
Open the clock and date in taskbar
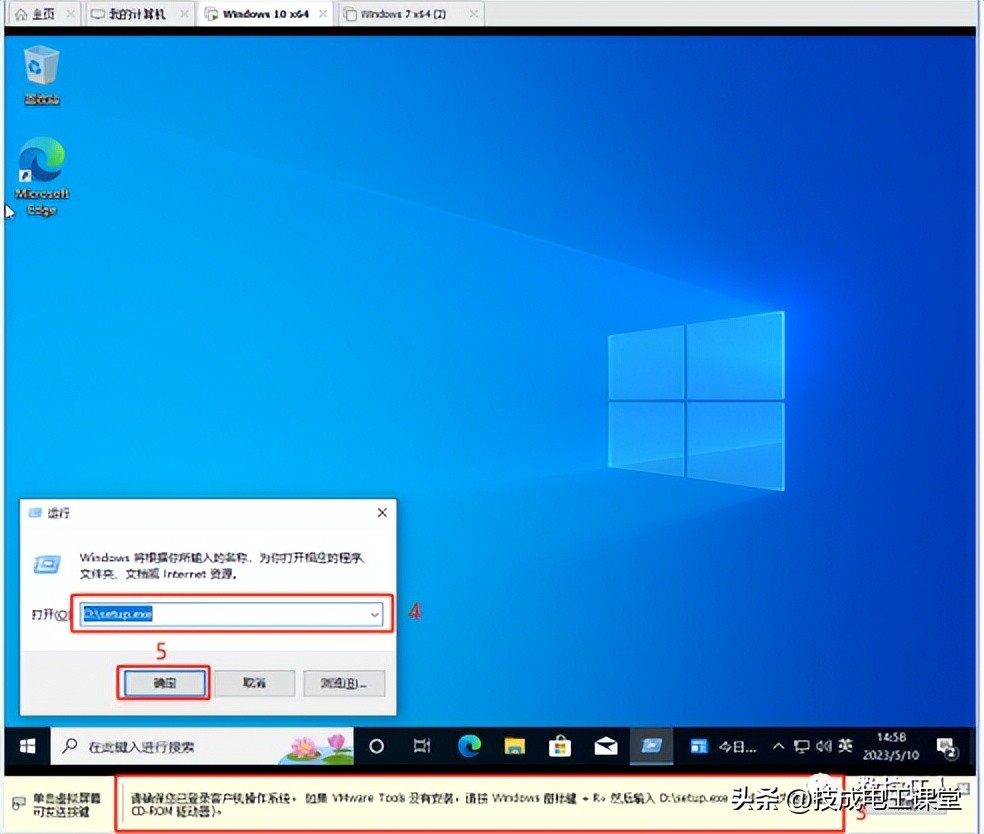tap(888, 746)
